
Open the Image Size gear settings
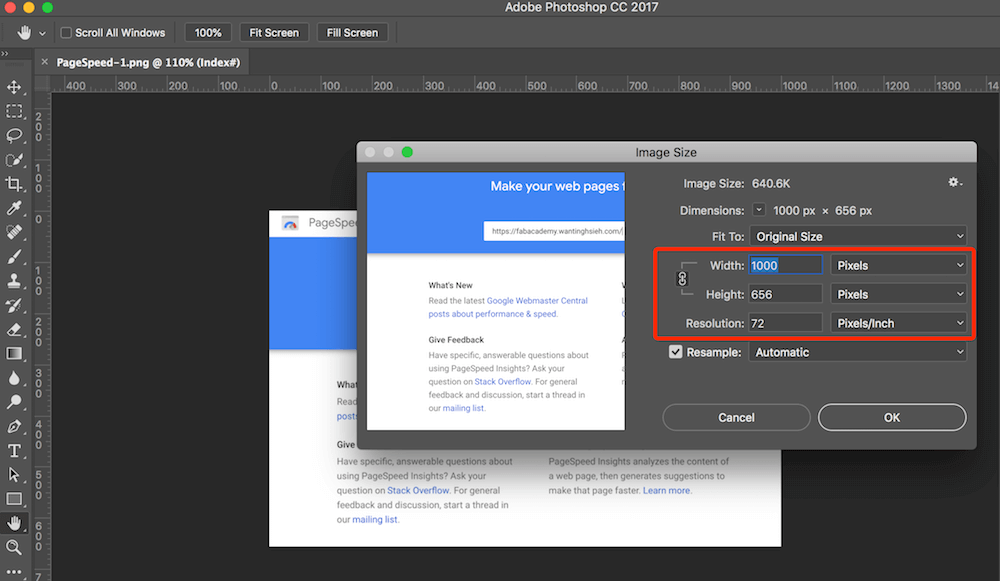point(955,183)
